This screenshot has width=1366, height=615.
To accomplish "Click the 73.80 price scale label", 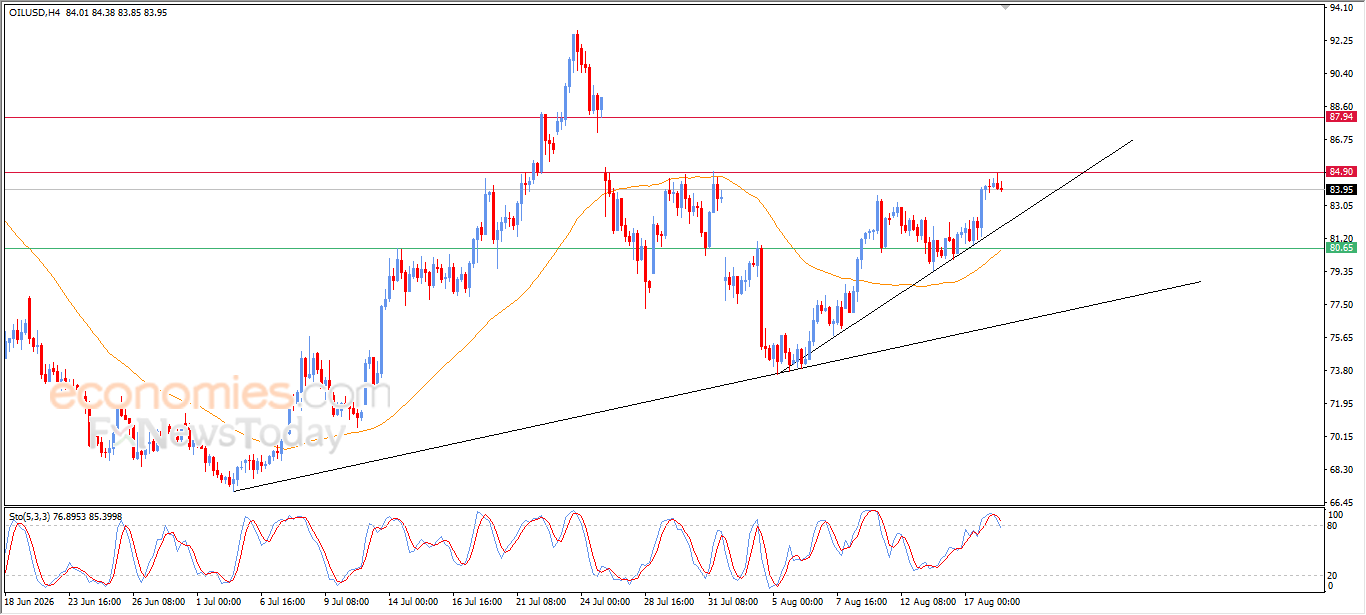I will (x=1341, y=371).
